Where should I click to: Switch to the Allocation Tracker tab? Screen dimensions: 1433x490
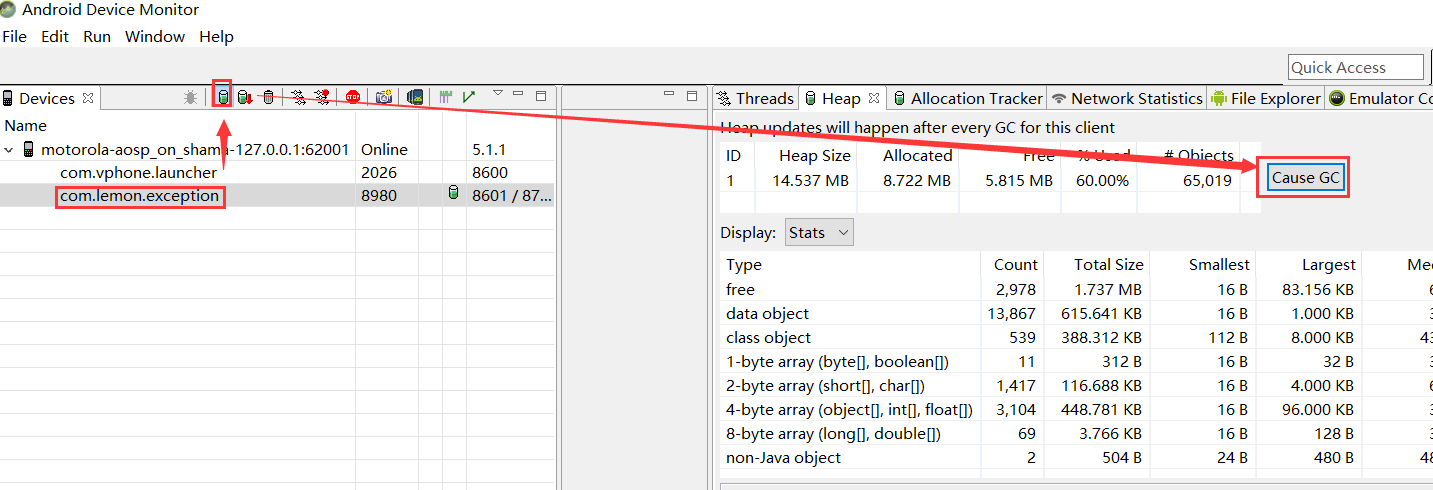click(967, 98)
